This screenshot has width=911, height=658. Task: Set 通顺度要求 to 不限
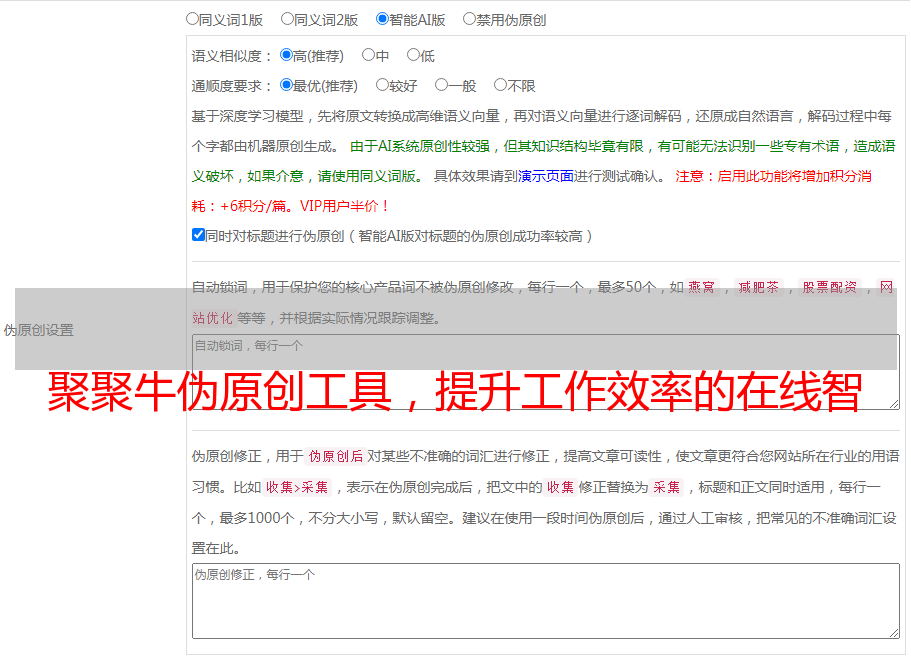tap(500, 85)
